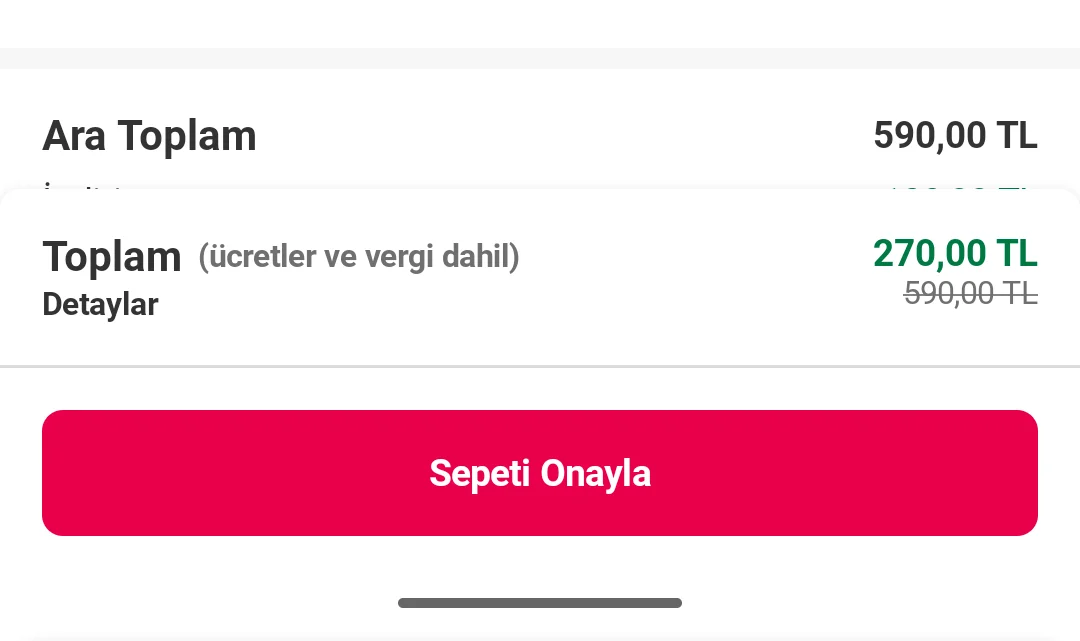Tap the Ara Toplam 590,00 TL amount
The height and width of the screenshot is (641, 1080).
pyautogui.click(x=955, y=135)
